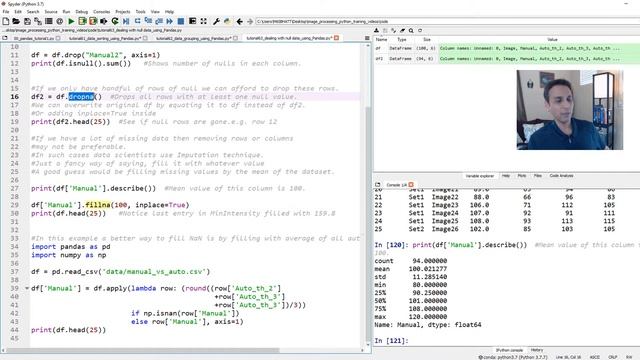Click the Find in files @ icon
Screen dimensions: 640x360
point(60,21)
